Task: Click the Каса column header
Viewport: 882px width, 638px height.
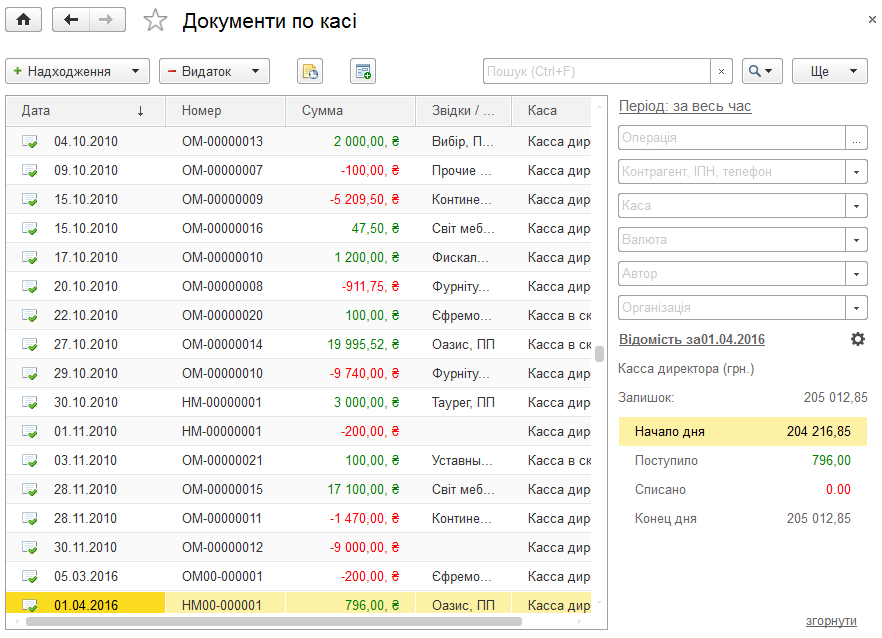Action: (x=551, y=111)
